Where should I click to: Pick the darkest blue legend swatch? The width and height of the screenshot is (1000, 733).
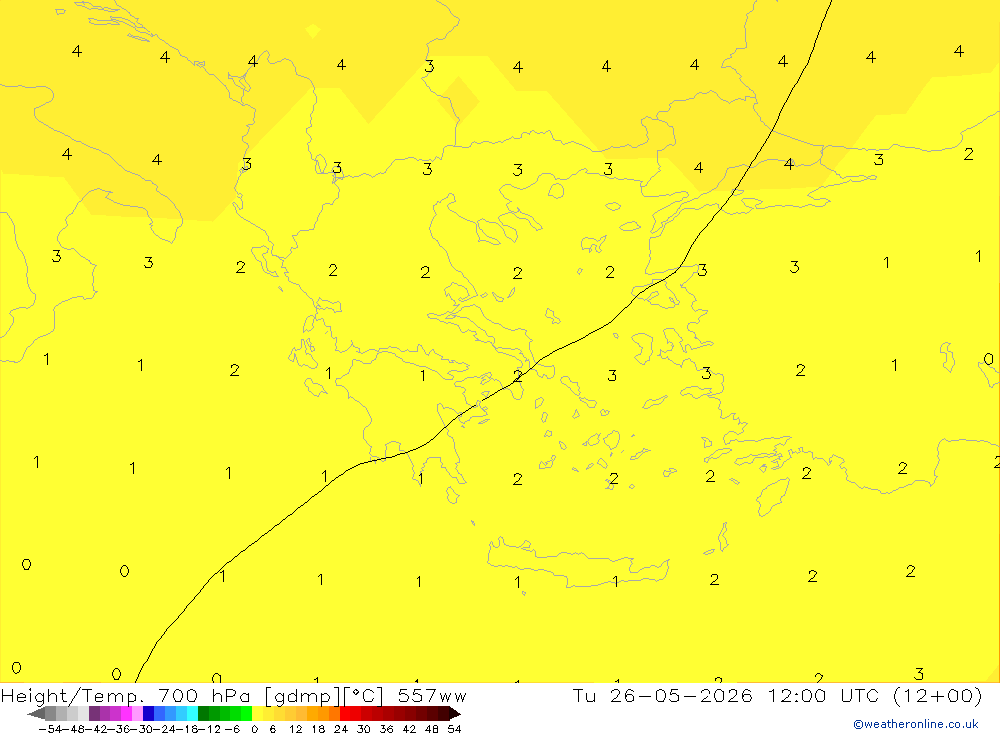pos(149,714)
